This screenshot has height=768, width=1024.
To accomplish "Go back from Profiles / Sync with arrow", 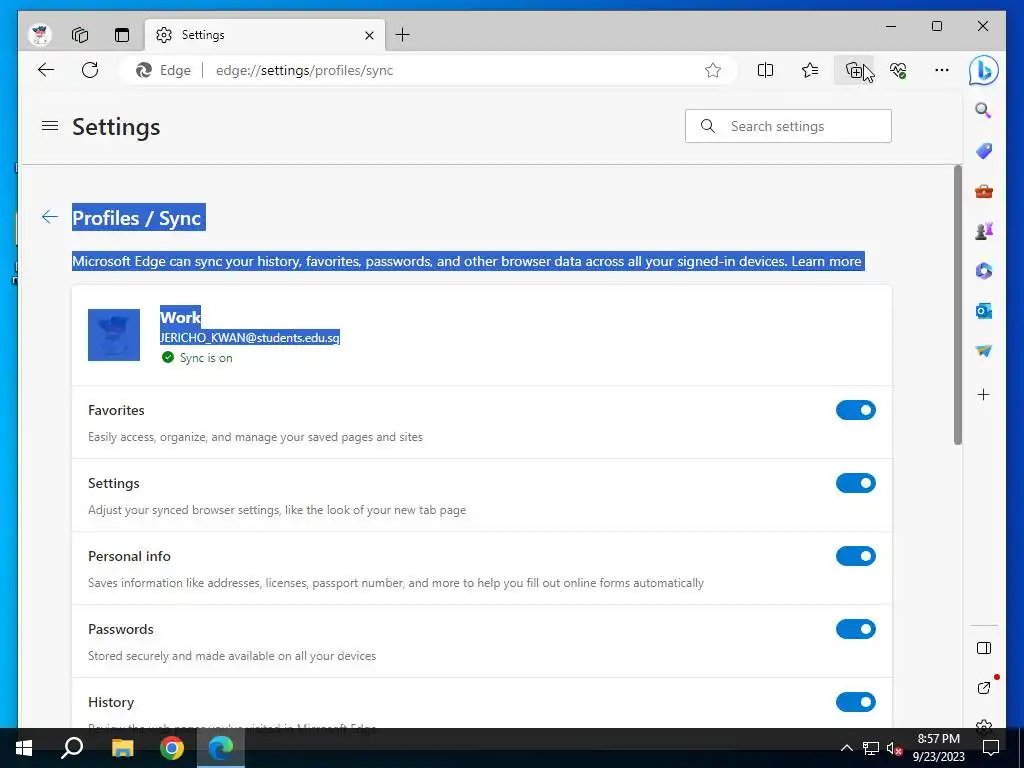I will [x=50, y=217].
